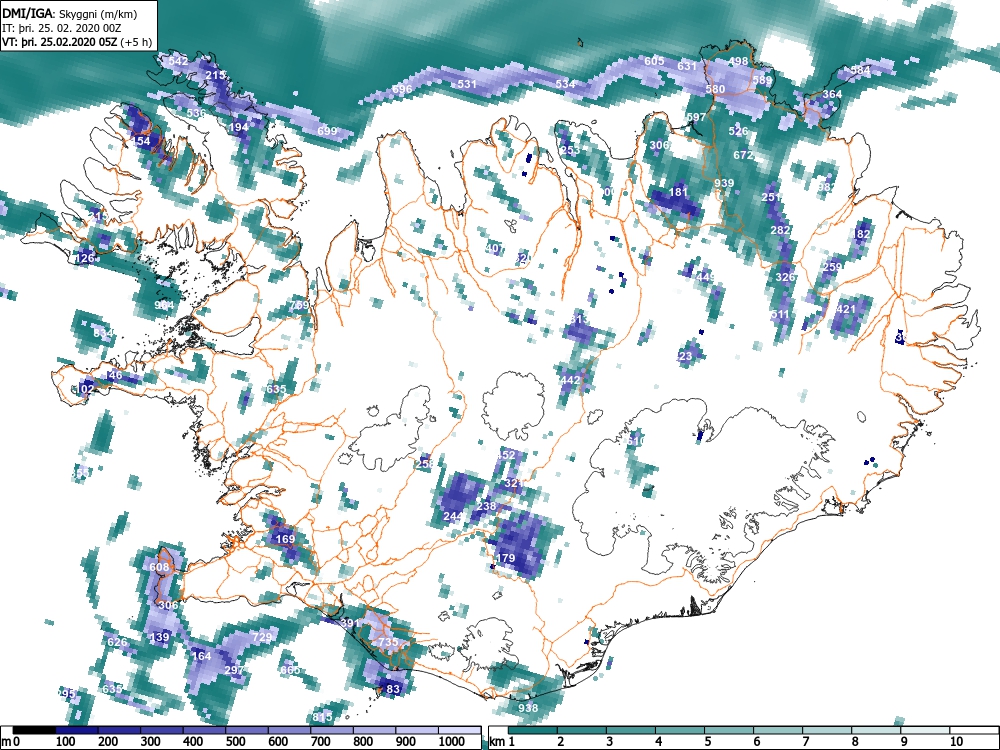Viewport: 1000px width, 750px height.
Task: Click the map value '326'
Action: pyautogui.click(x=785, y=277)
